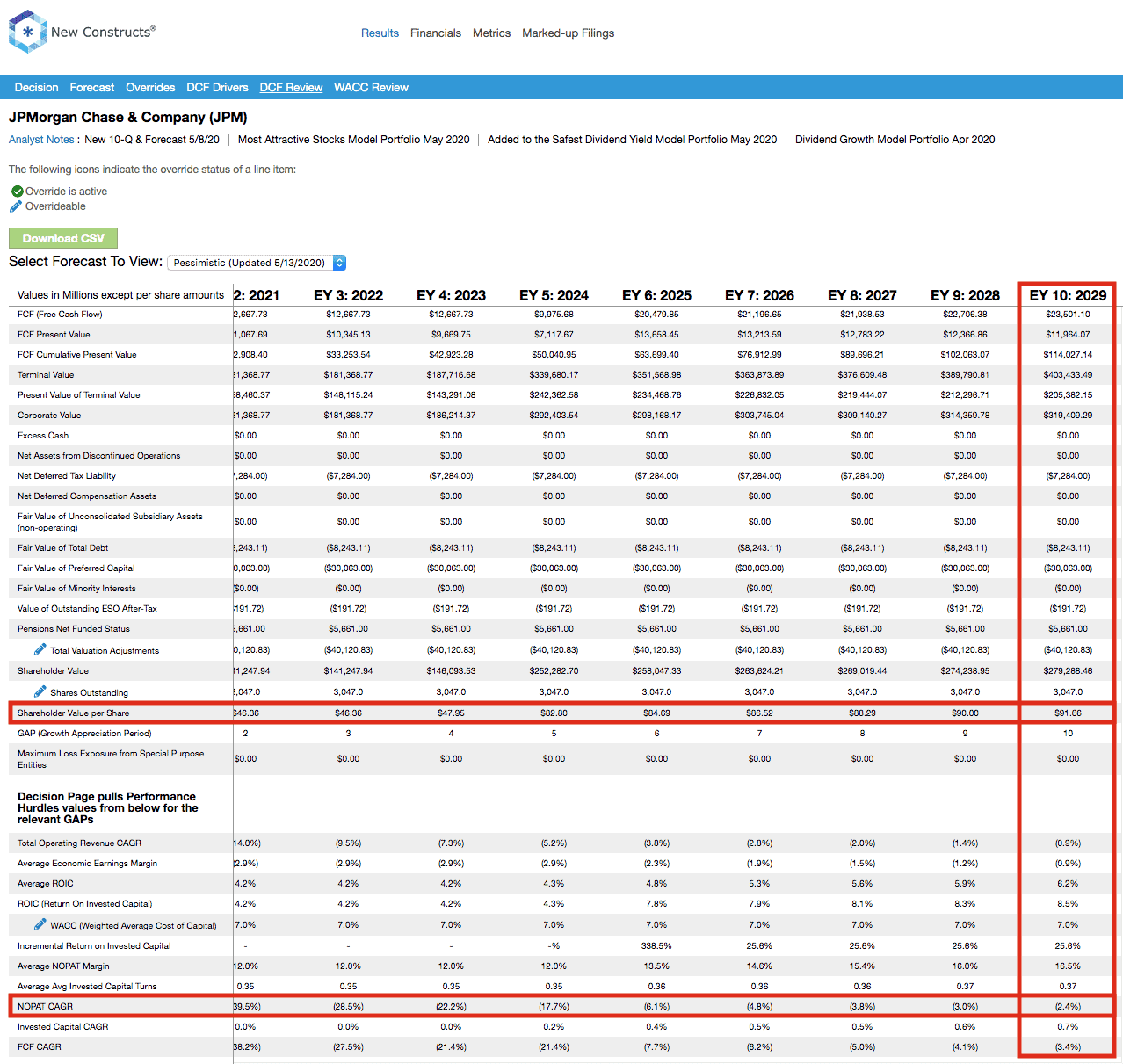Click NOPAT CAGR value (2.4%)
This screenshot has width=1123, height=1064.
pos(1069,1007)
